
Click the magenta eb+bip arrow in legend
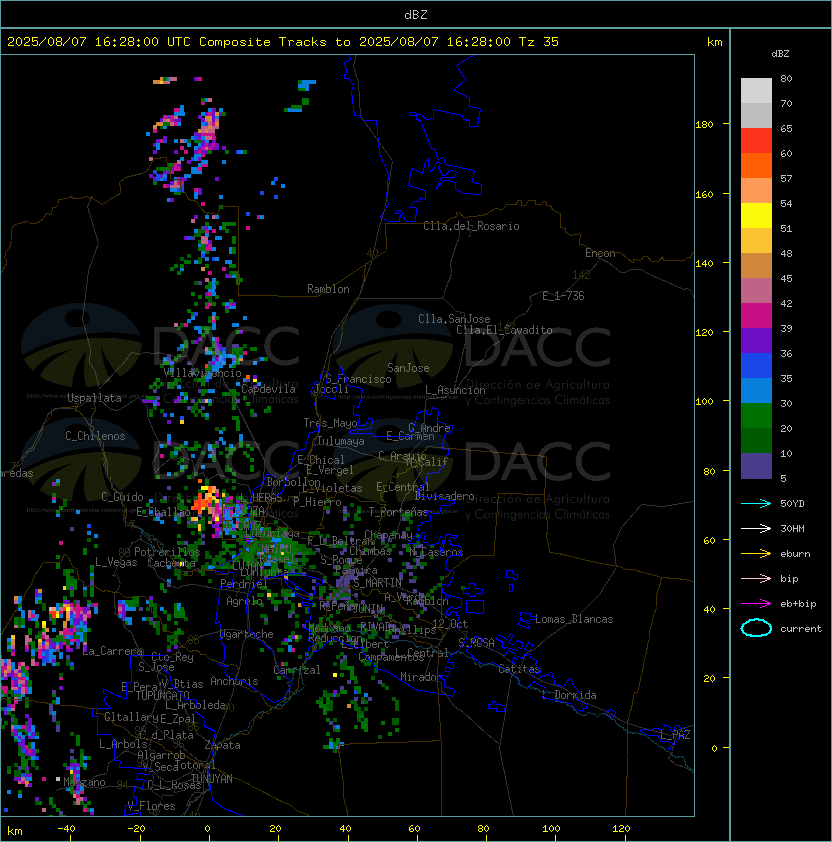(x=756, y=604)
